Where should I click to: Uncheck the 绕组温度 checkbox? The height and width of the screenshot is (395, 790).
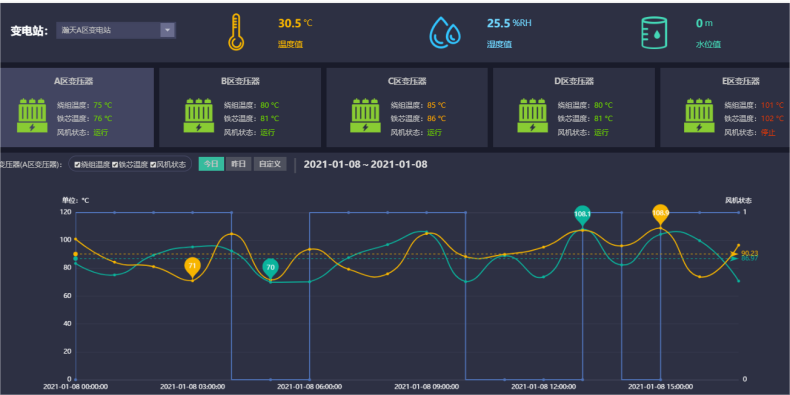tap(77, 164)
